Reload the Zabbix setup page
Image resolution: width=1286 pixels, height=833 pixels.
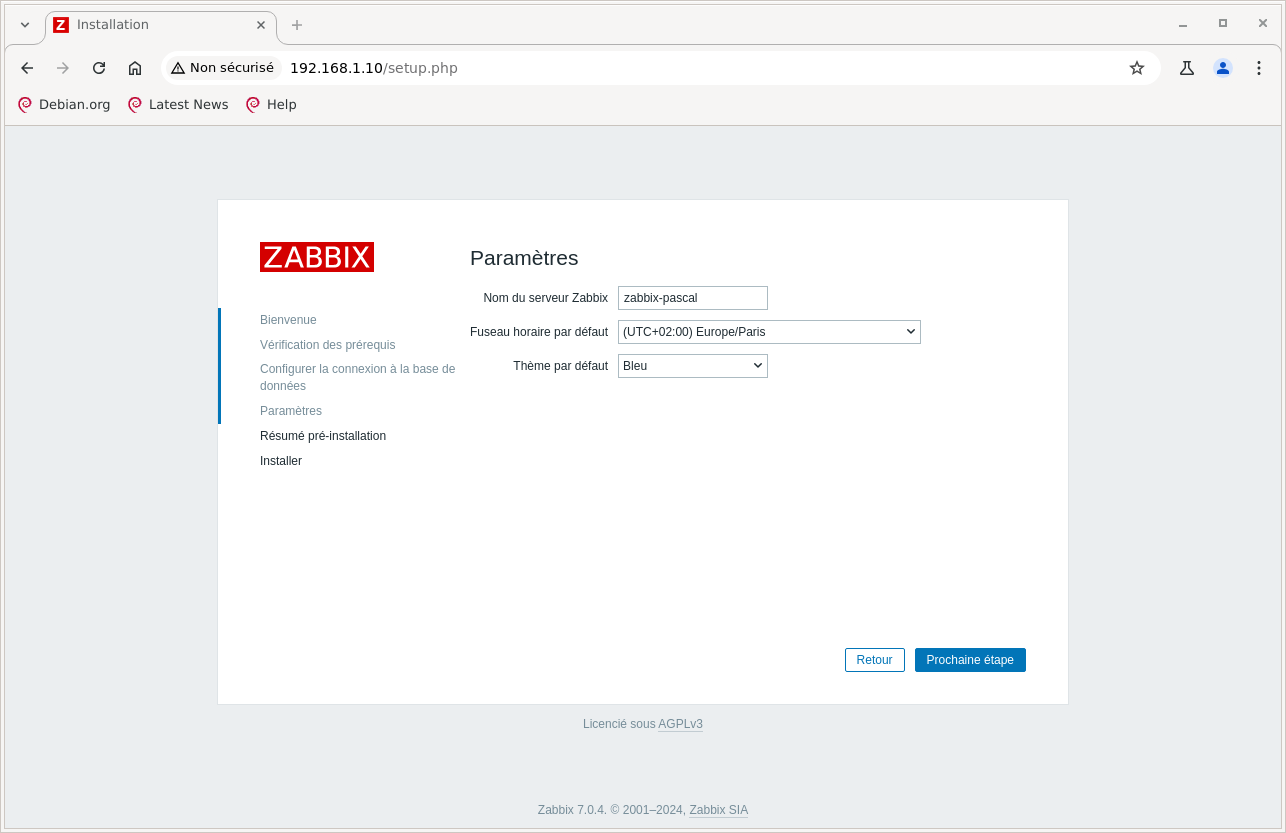[99, 68]
